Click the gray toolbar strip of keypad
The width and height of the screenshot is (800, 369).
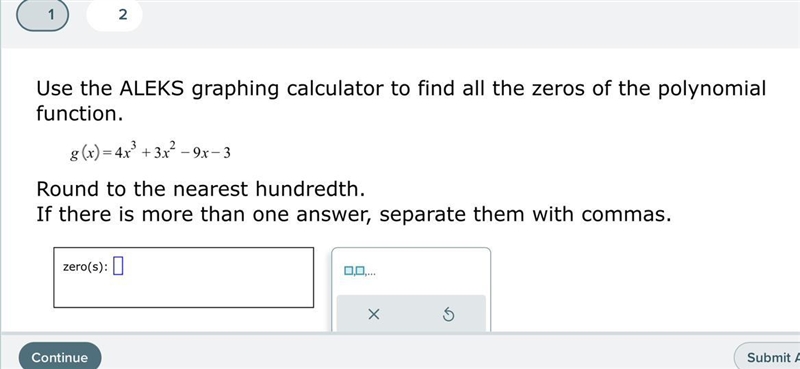point(411,313)
